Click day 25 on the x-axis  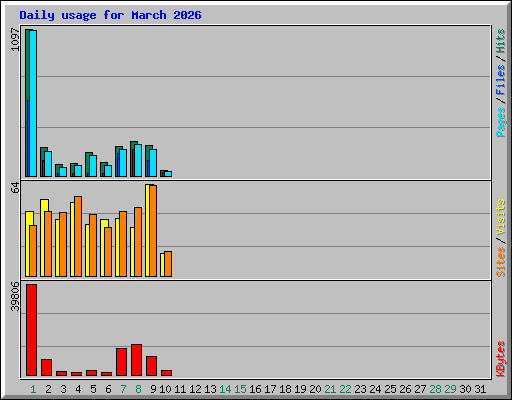tap(390, 389)
